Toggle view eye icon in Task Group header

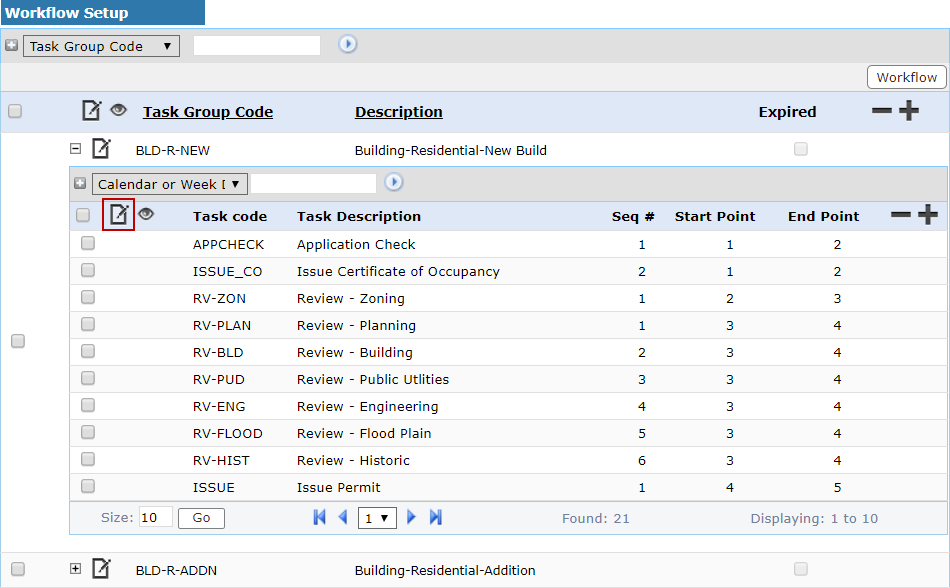(119, 110)
